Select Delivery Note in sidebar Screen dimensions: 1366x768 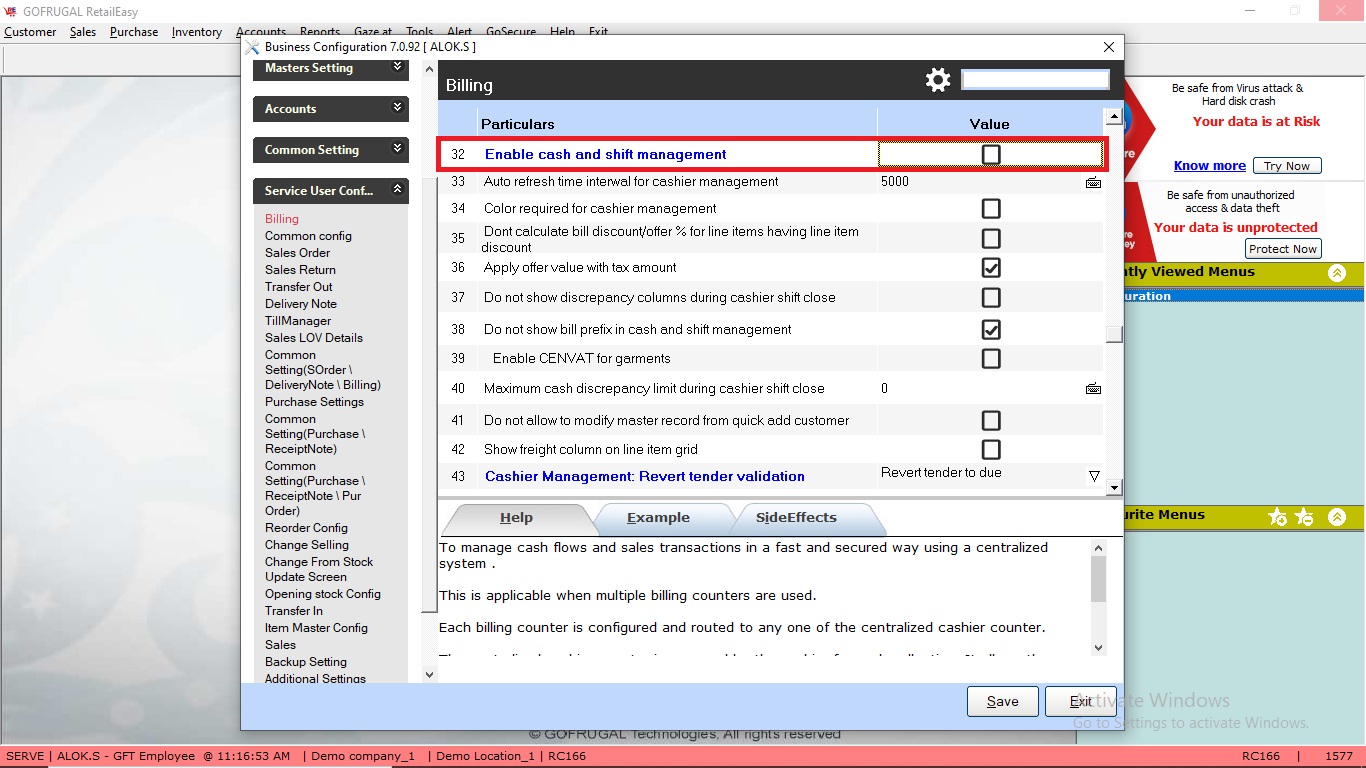[x=301, y=304]
